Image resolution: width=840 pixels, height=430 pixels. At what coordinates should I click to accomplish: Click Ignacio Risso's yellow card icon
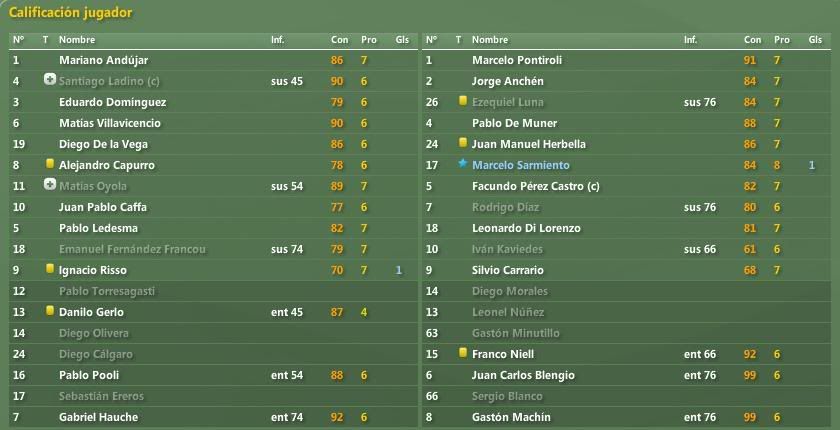pos(50,268)
